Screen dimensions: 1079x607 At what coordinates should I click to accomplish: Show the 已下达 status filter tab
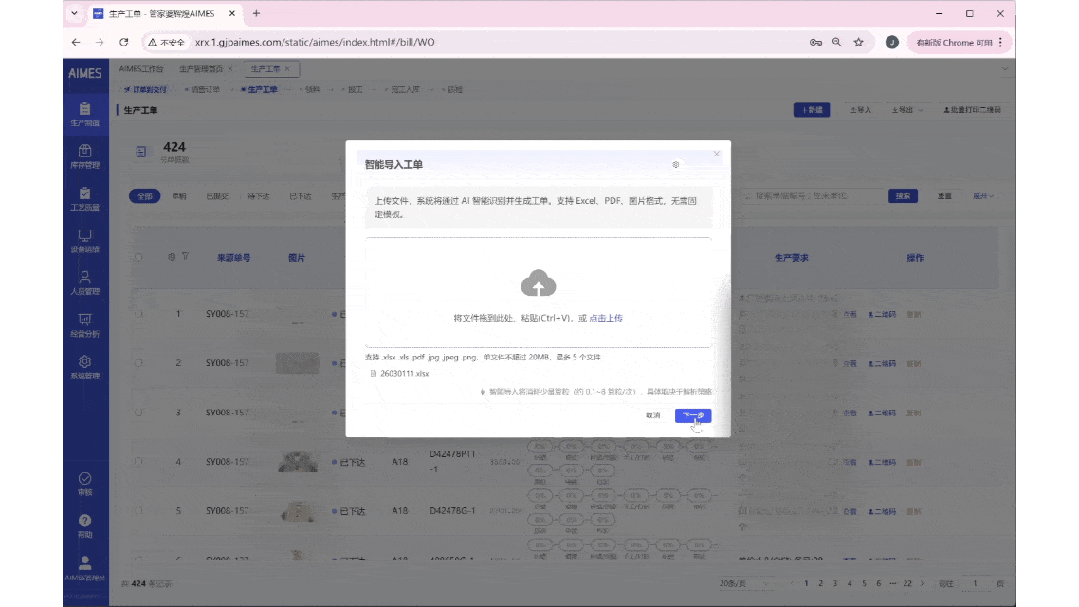(x=300, y=196)
